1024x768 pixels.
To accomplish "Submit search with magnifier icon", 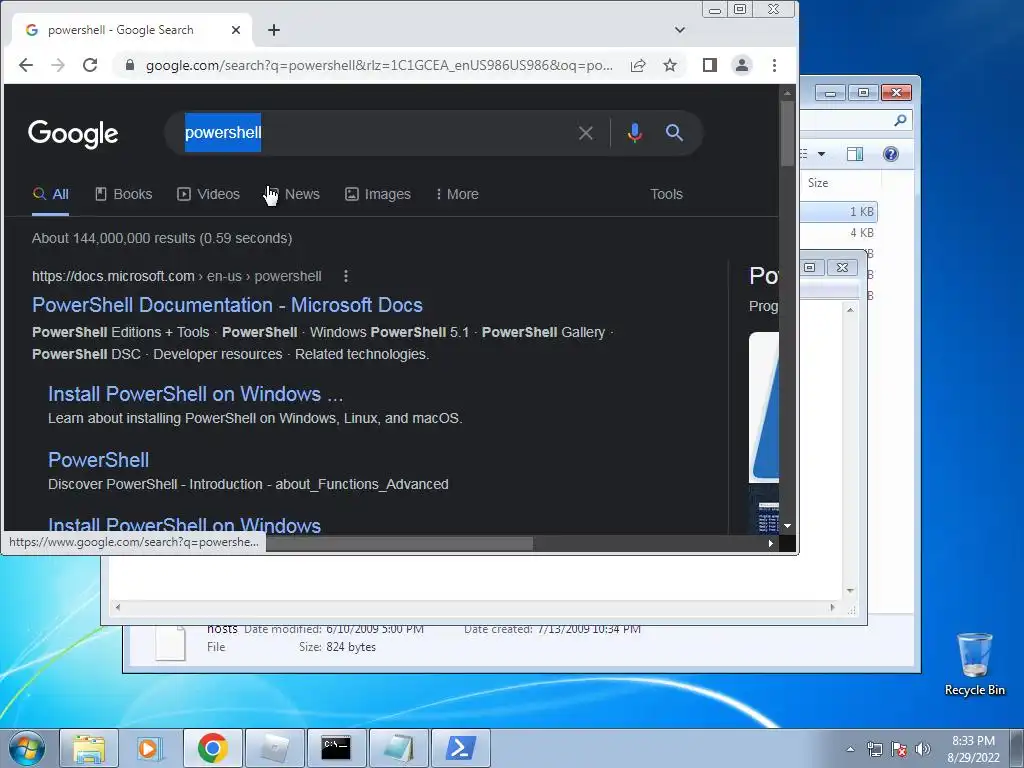I will tap(675, 133).
